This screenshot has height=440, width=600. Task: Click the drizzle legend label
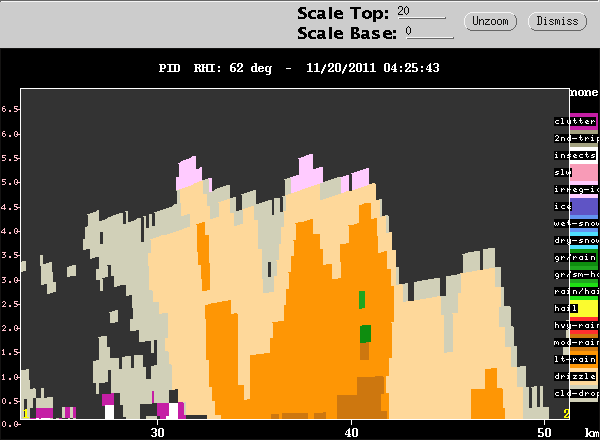click(x=575, y=376)
